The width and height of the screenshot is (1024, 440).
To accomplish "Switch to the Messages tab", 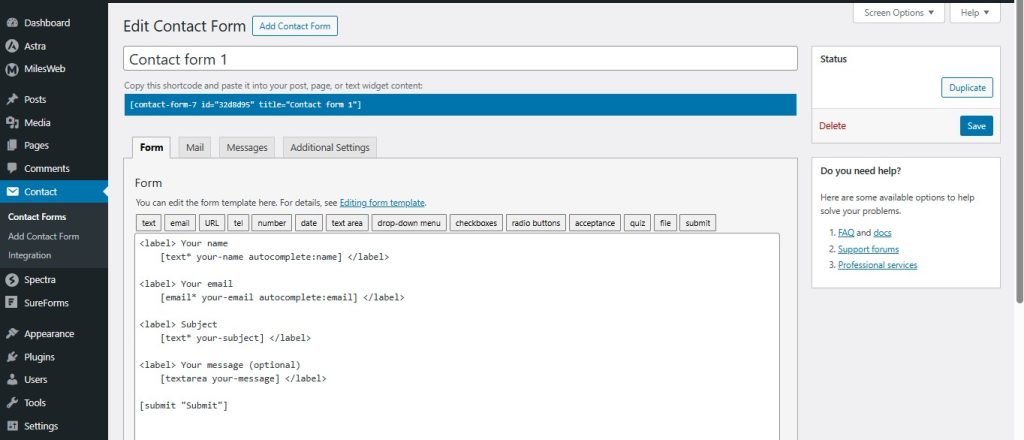I will tap(247, 148).
